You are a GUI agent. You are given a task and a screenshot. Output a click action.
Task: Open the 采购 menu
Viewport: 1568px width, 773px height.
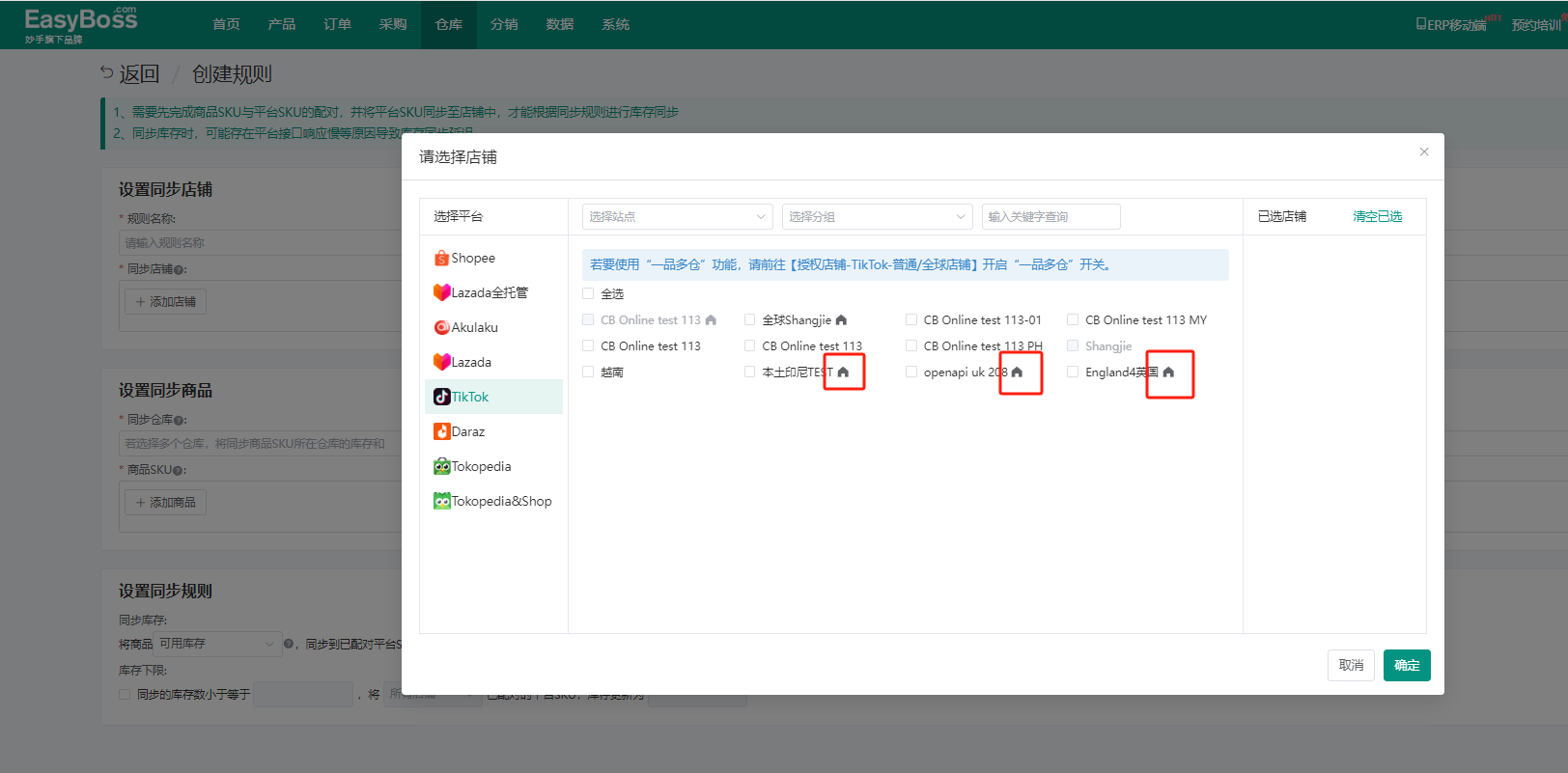[x=393, y=24]
